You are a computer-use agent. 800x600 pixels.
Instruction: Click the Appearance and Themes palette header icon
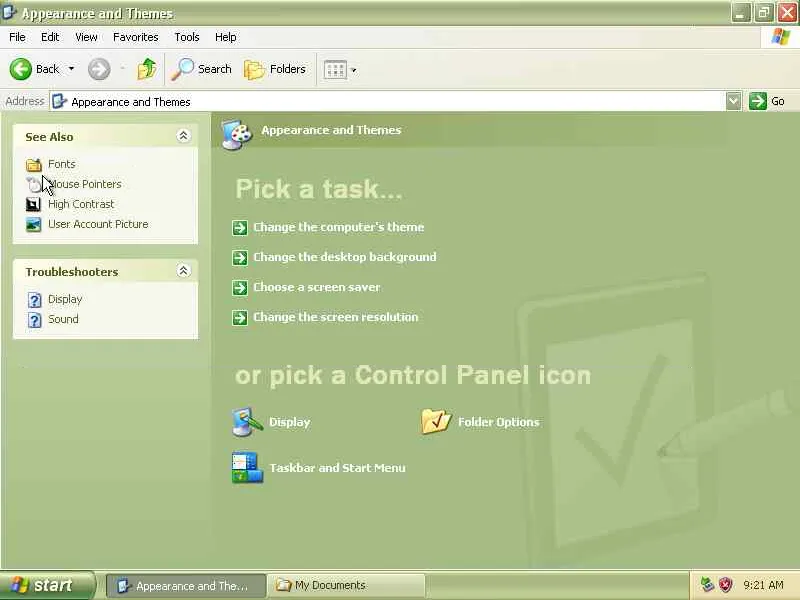click(x=237, y=134)
